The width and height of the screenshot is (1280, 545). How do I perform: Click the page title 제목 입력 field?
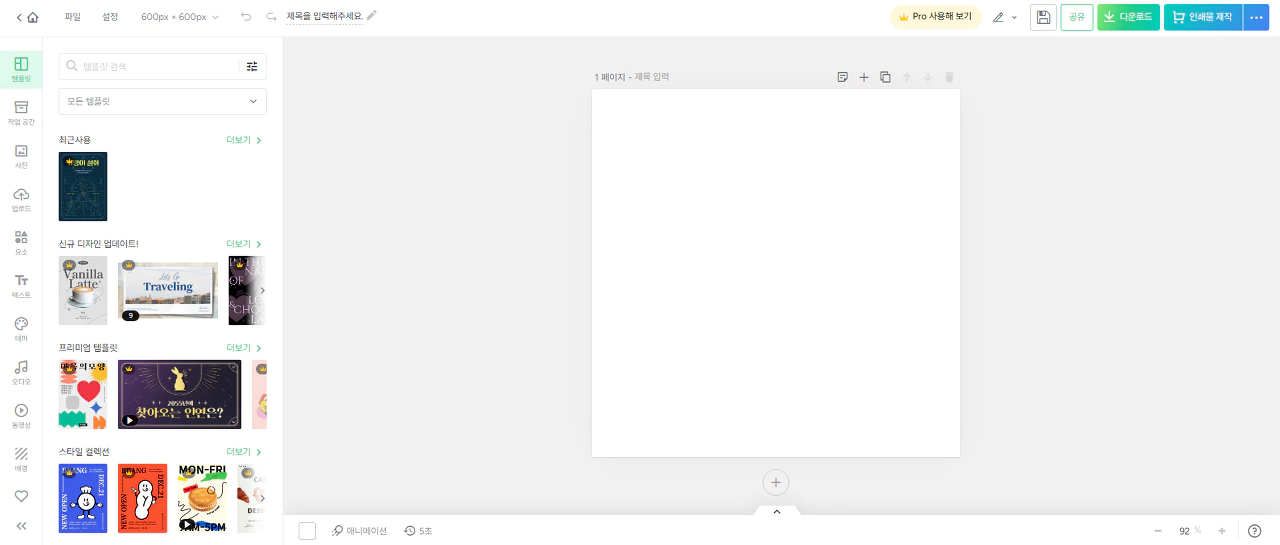pos(652,77)
